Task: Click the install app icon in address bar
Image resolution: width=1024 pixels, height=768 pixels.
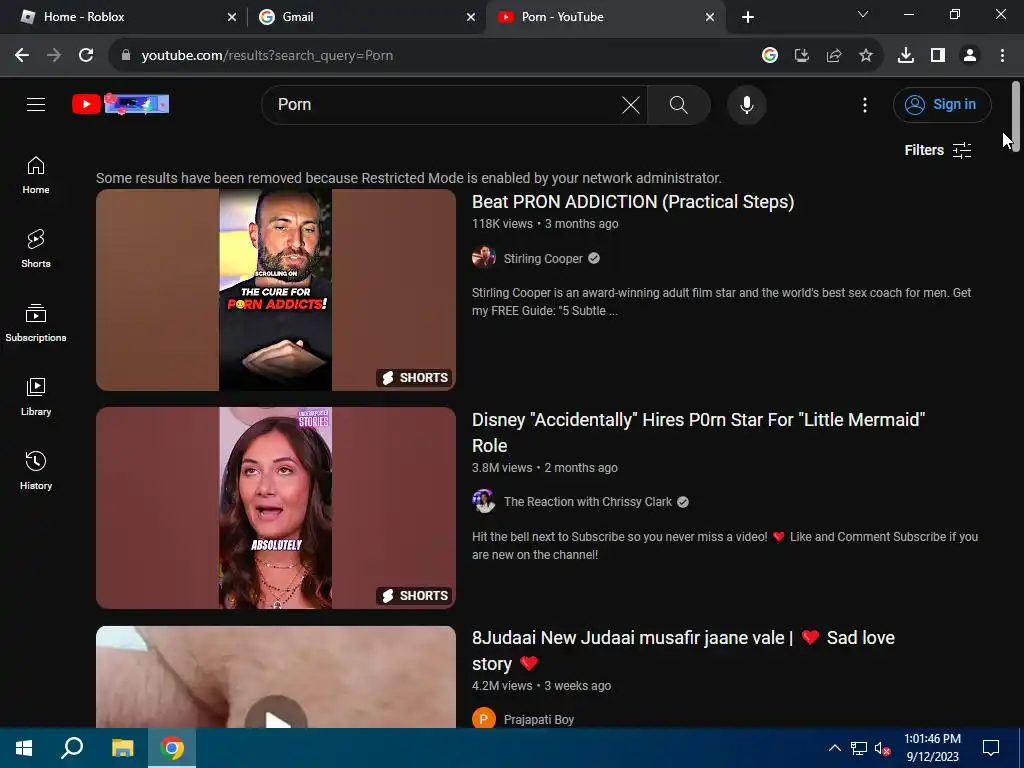Action: [802, 56]
